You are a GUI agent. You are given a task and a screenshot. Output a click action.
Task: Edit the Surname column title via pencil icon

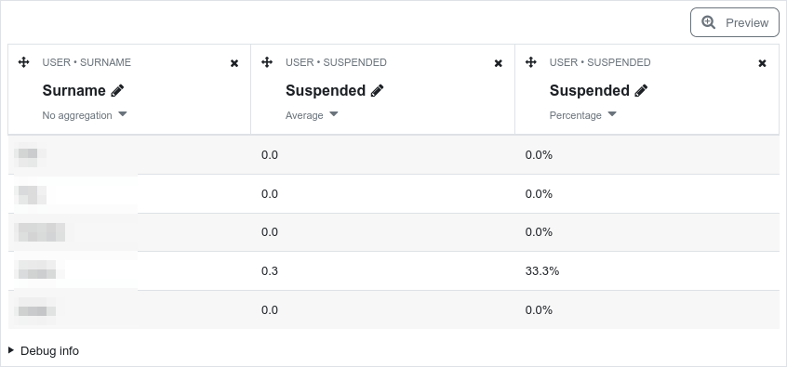click(x=117, y=90)
